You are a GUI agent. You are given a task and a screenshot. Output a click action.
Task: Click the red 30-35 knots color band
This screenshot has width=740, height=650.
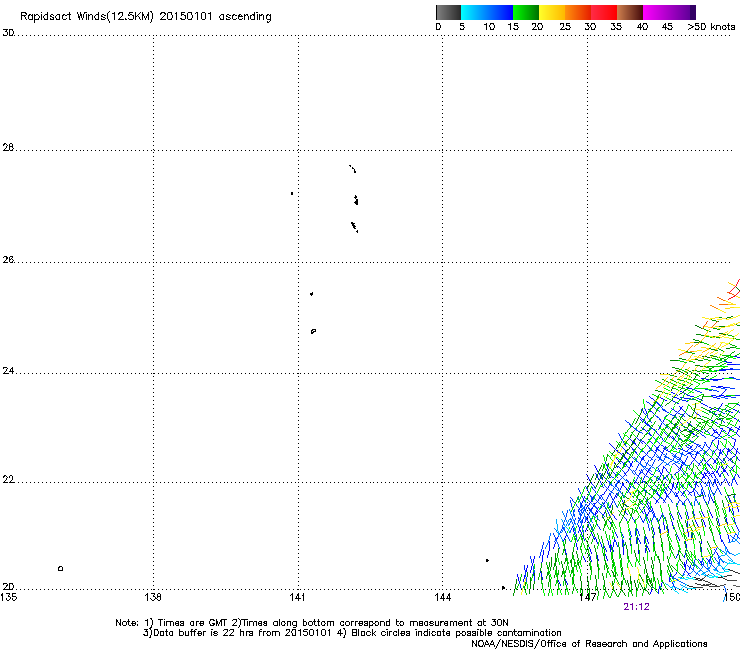604,12
